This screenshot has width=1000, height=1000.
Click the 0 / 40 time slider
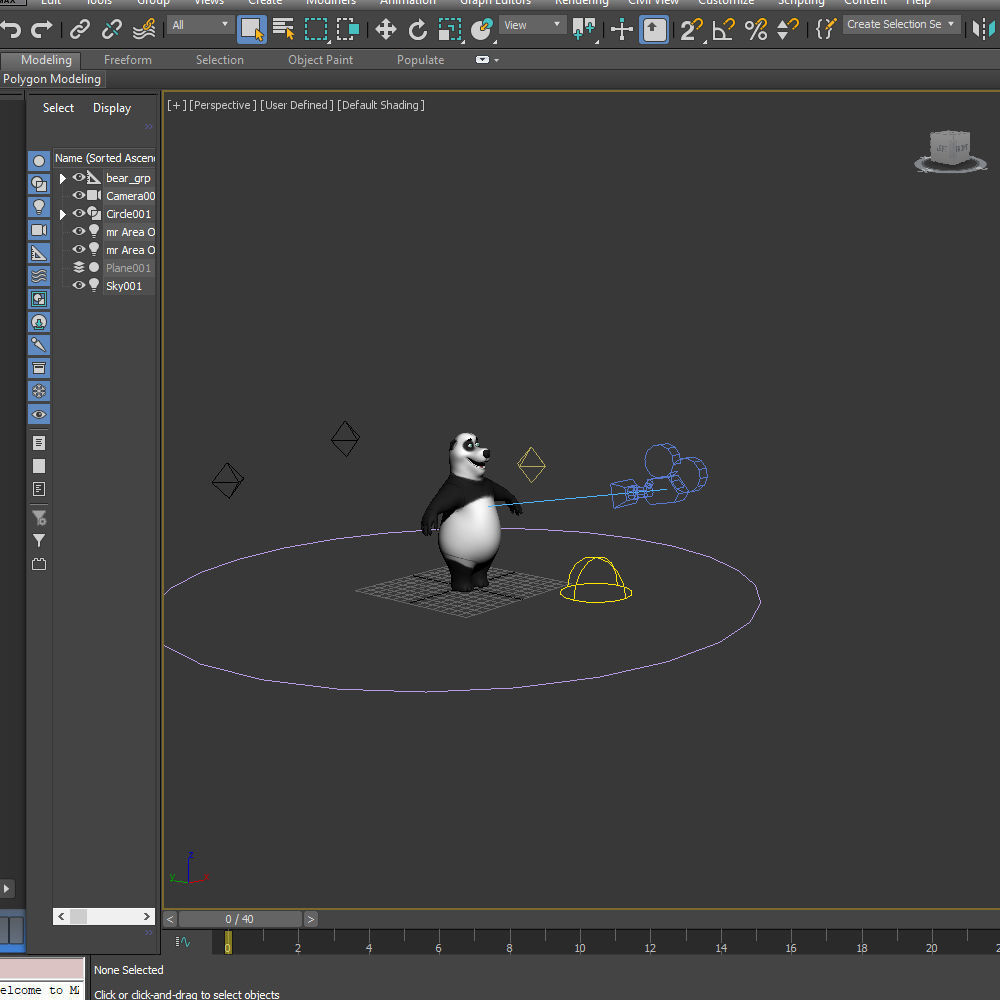tap(240, 919)
